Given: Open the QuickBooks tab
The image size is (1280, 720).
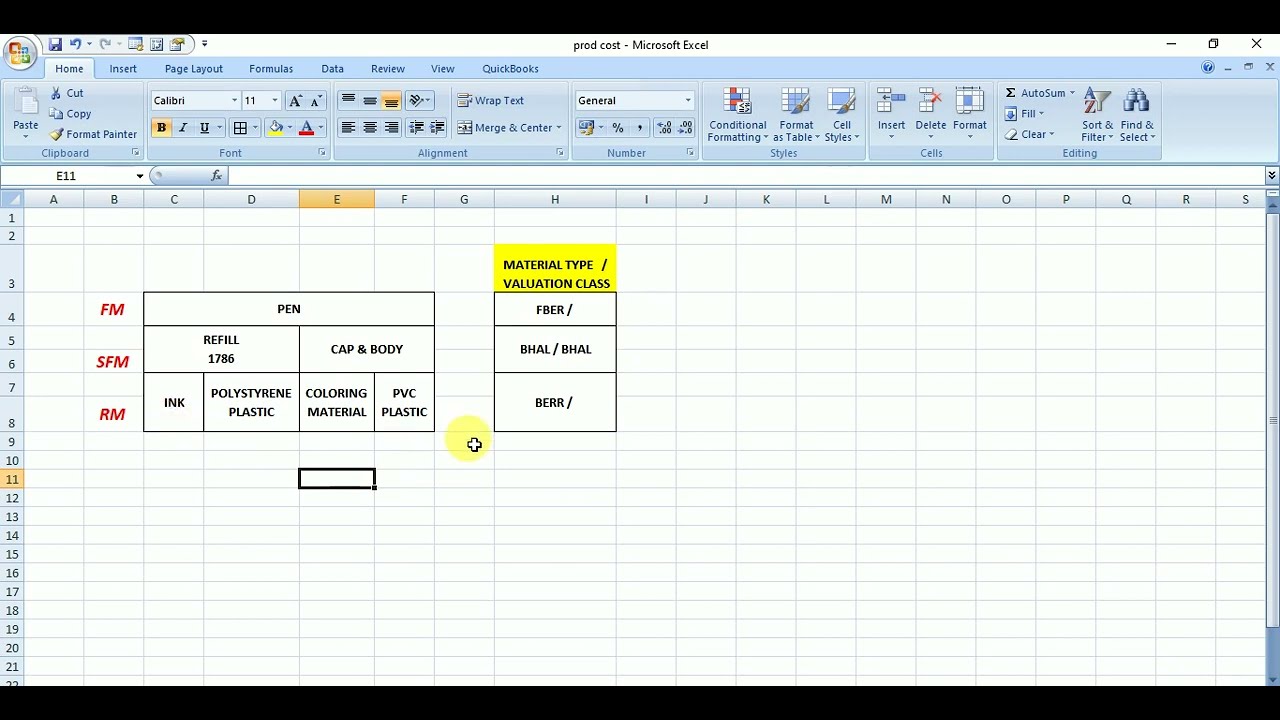Looking at the screenshot, I should coord(511,69).
